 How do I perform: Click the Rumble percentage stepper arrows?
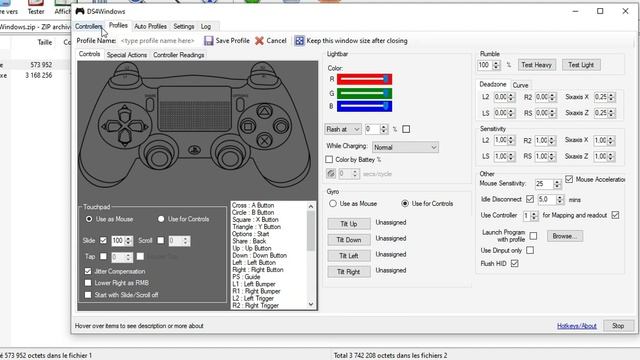click(496, 65)
